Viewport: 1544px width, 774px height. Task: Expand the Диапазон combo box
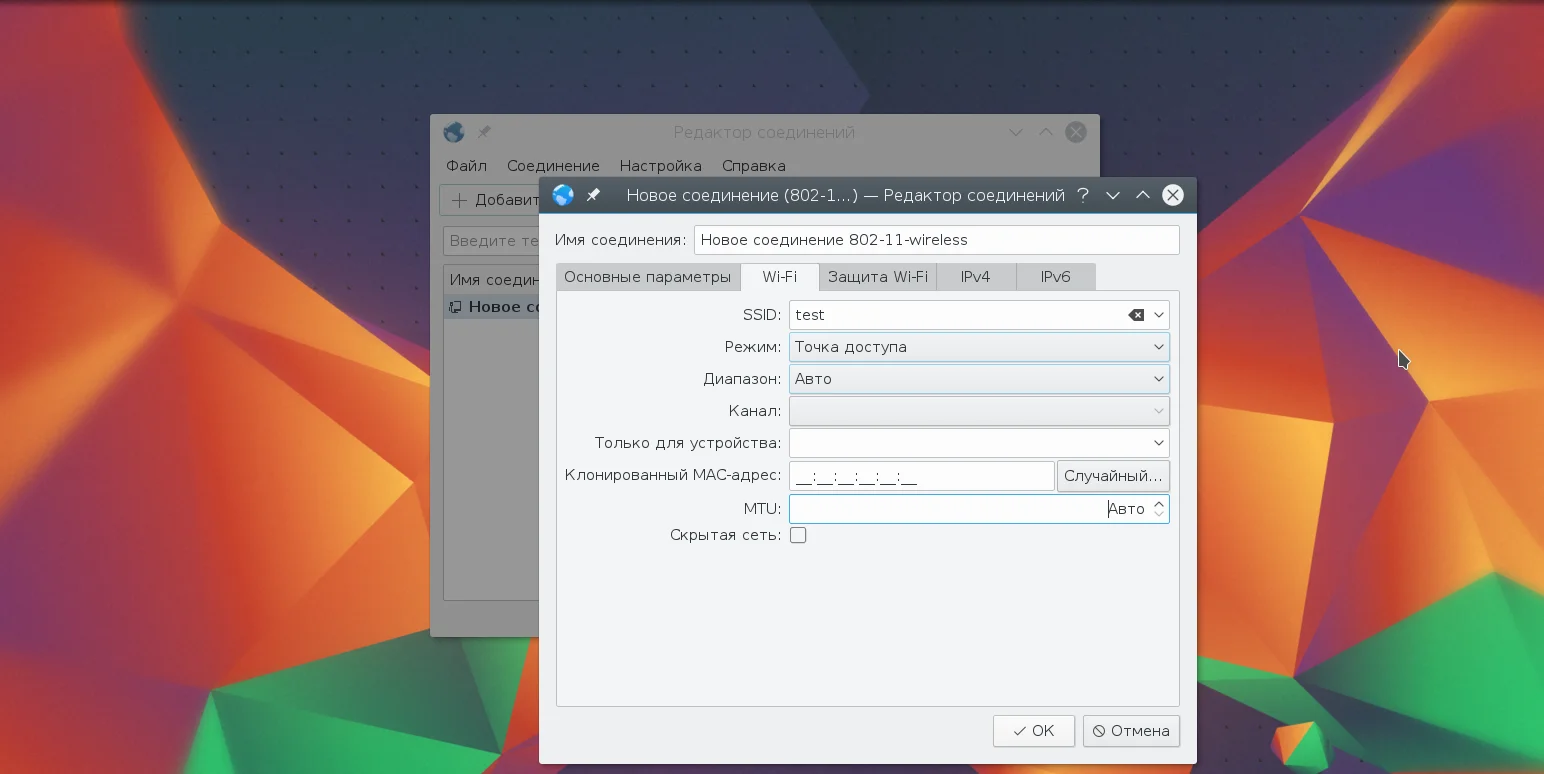pos(978,379)
